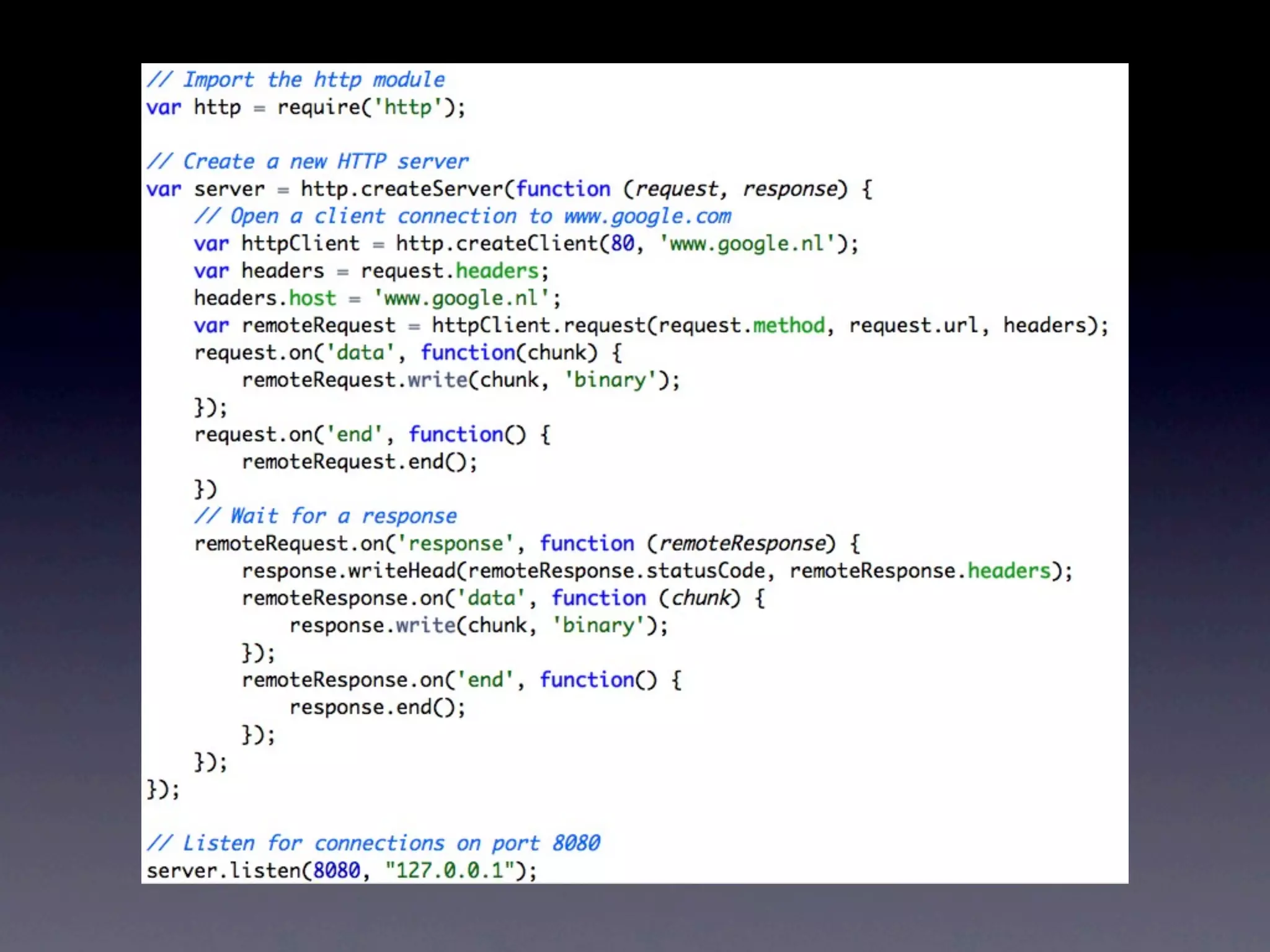Click remoteResponse.statusCode argument
The width and height of the screenshot is (1270, 952).
pos(616,571)
